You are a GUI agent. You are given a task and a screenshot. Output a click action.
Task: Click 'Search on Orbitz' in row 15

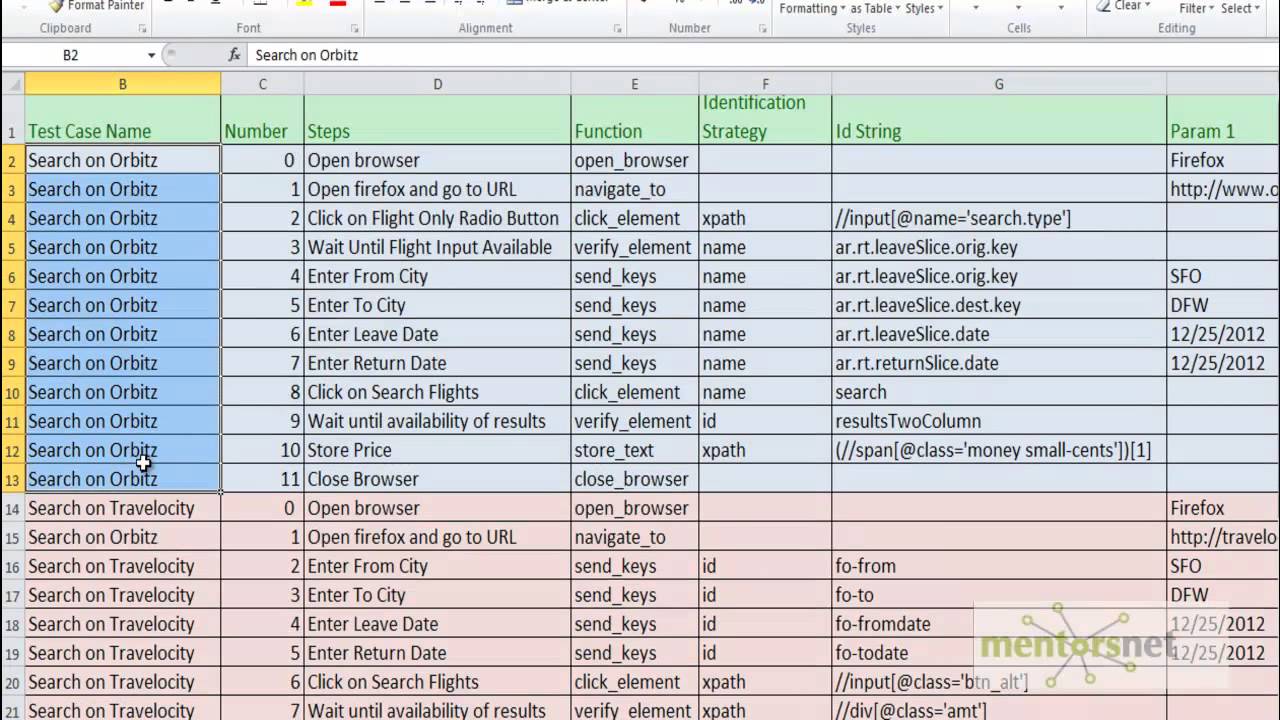123,537
